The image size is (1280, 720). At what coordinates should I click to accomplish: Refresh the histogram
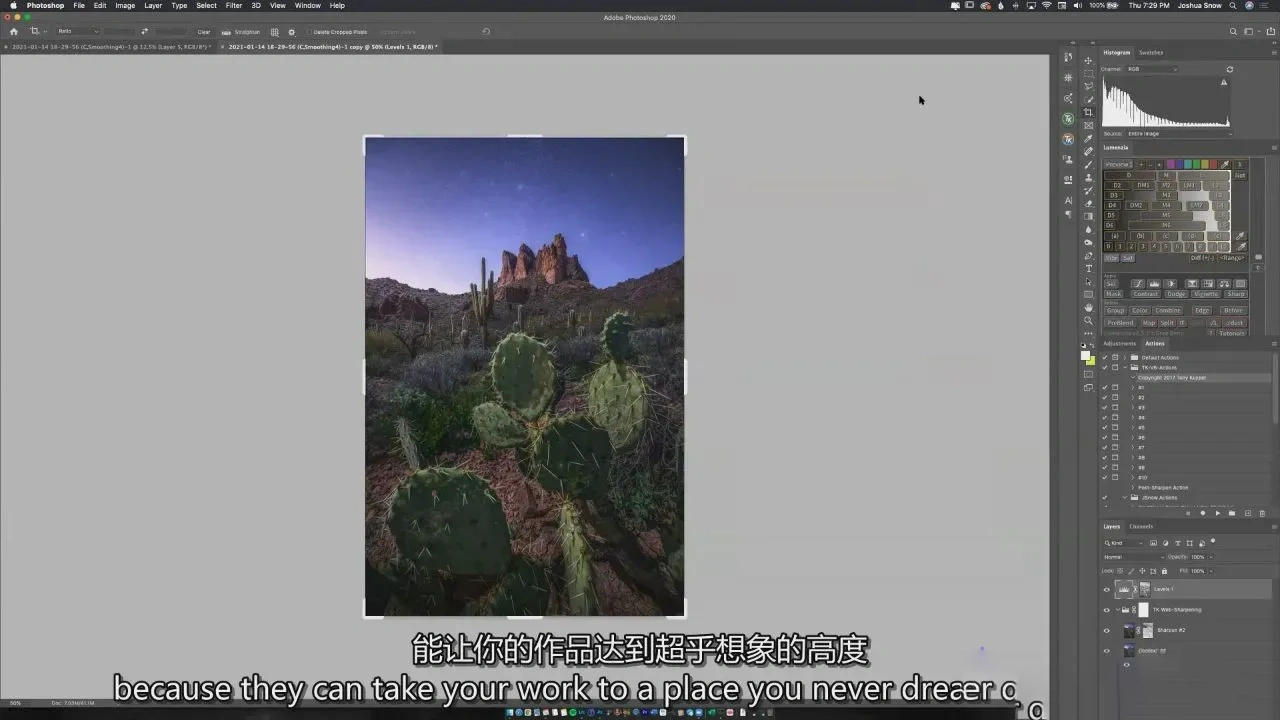[x=1229, y=69]
